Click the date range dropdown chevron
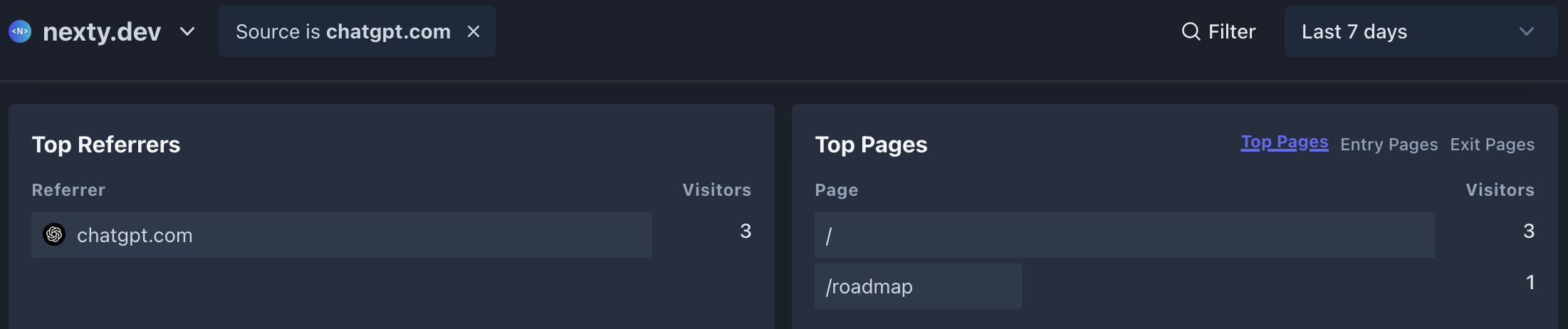 1526,31
